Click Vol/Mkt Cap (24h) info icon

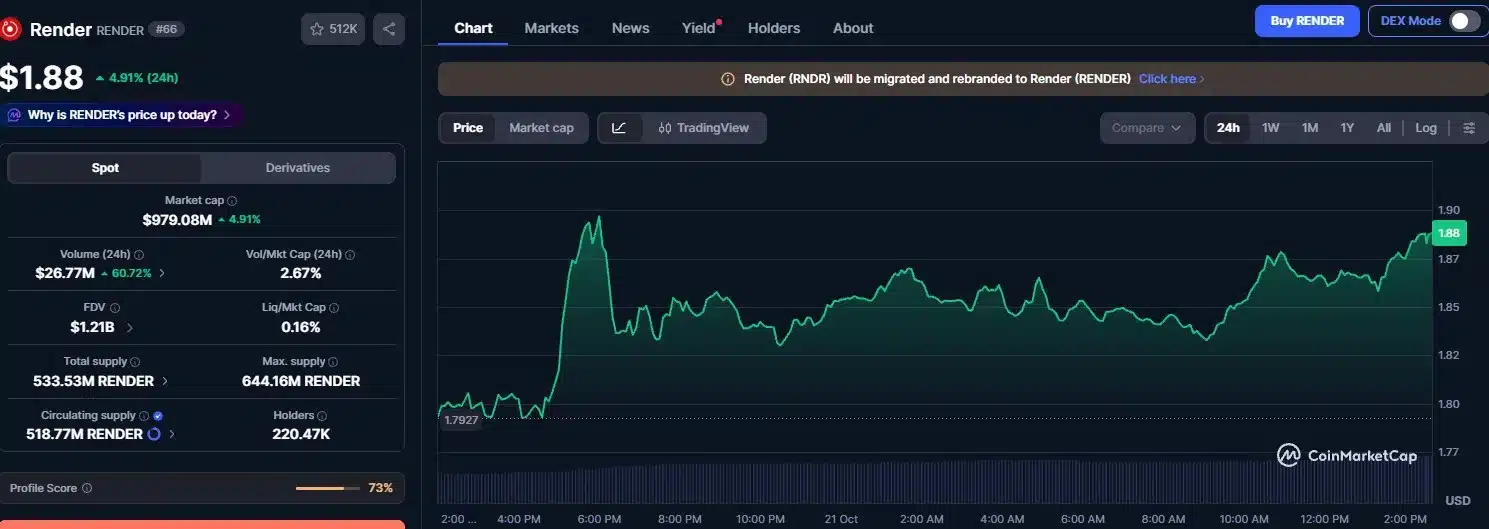pyautogui.click(x=350, y=255)
